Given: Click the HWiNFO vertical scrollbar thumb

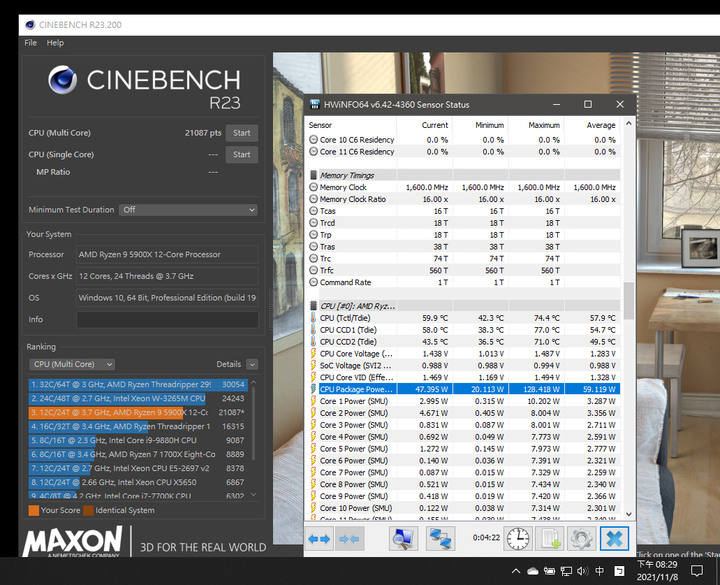Looking at the screenshot, I should coord(629,300).
